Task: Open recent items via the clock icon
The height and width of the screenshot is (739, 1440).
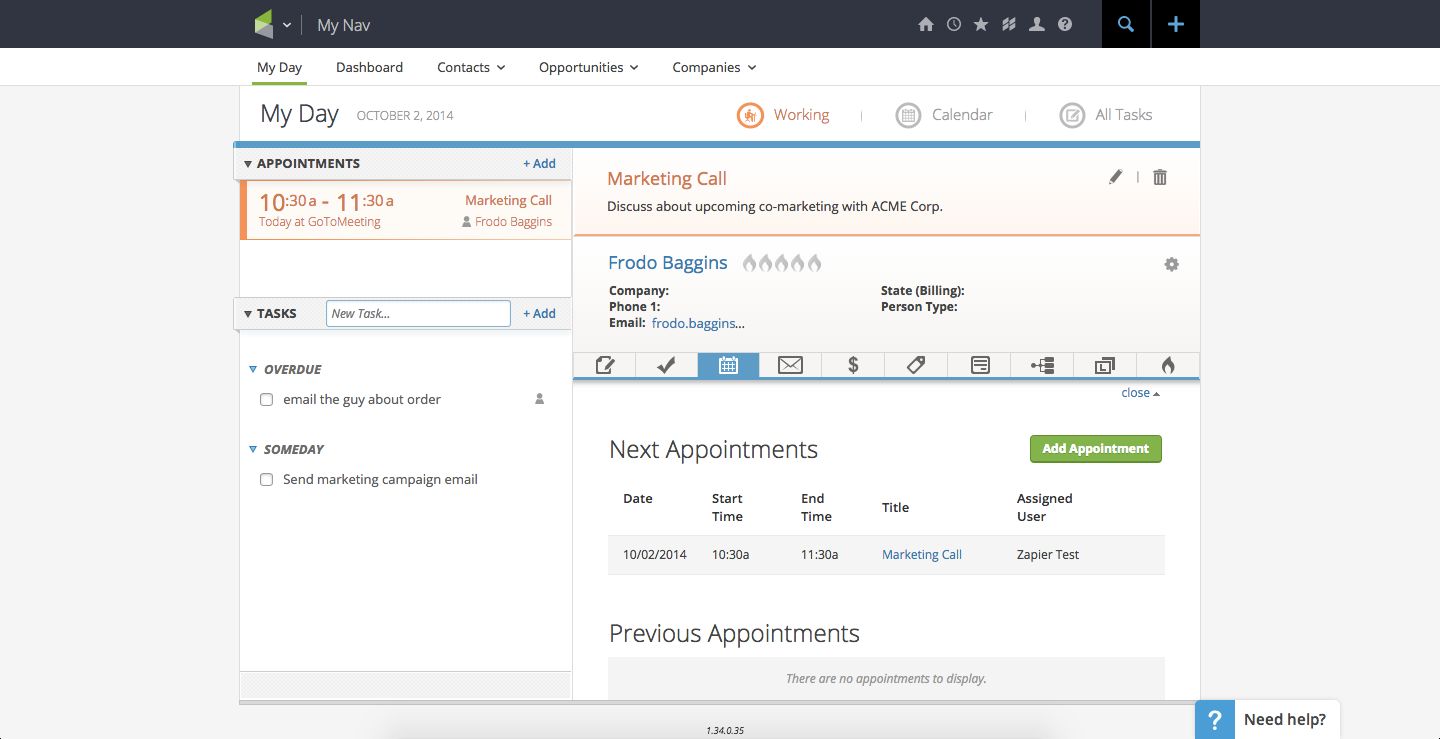Action: click(x=954, y=25)
